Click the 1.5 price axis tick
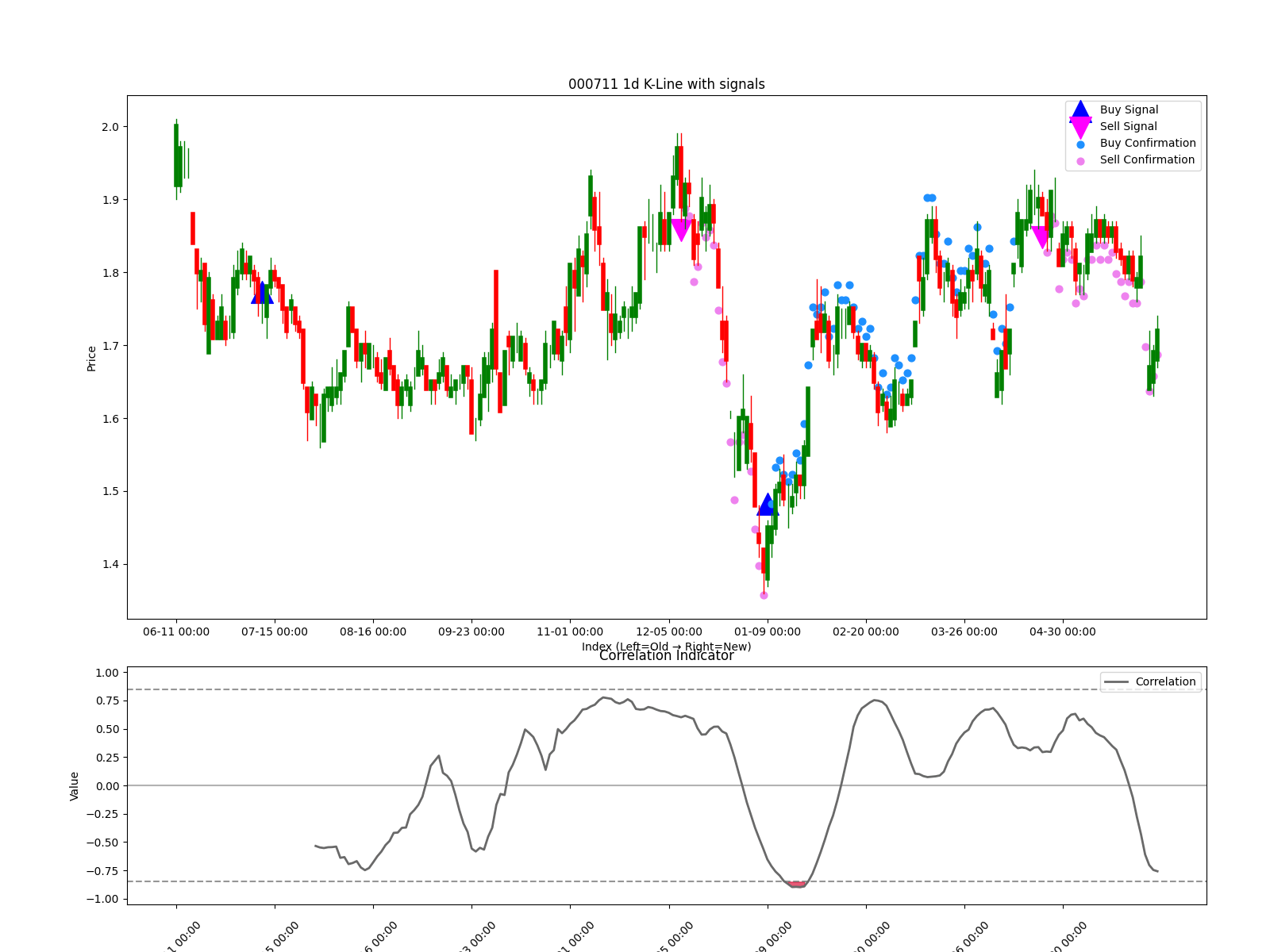This screenshot has width=1270, height=952. 110,492
